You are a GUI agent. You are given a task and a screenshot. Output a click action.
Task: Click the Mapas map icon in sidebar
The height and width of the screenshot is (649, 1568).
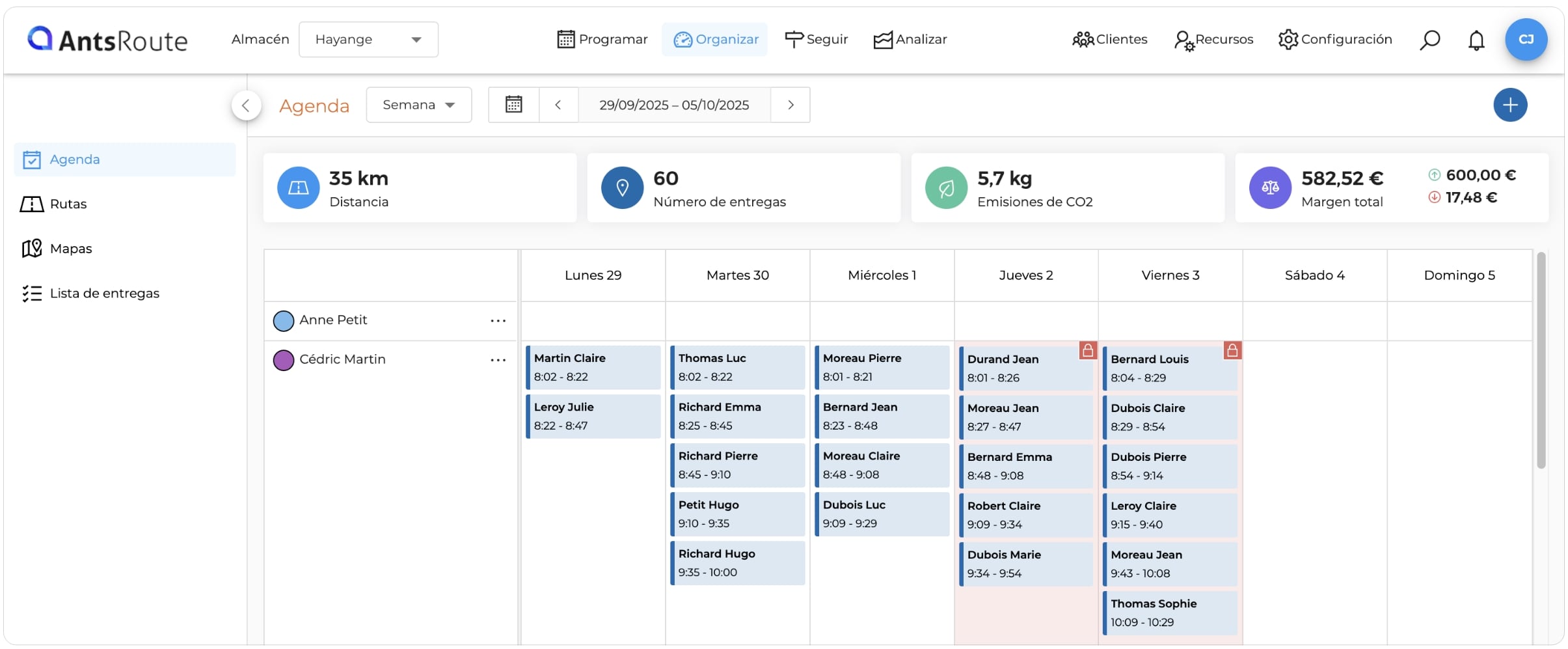pyautogui.click(x=32, y=249)
